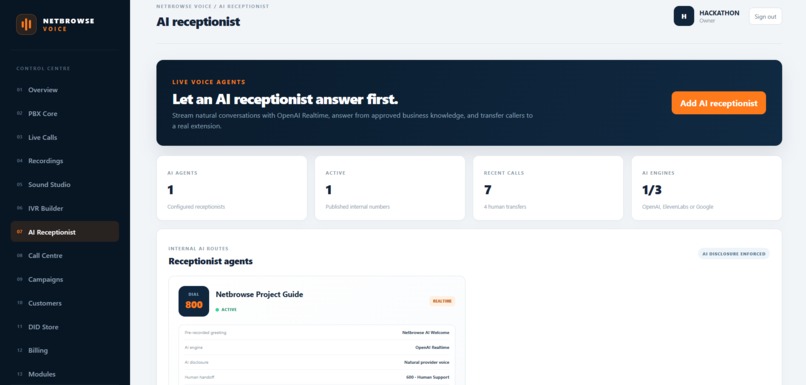Click the REALTIME tag on agent card

tap(442, 301)
